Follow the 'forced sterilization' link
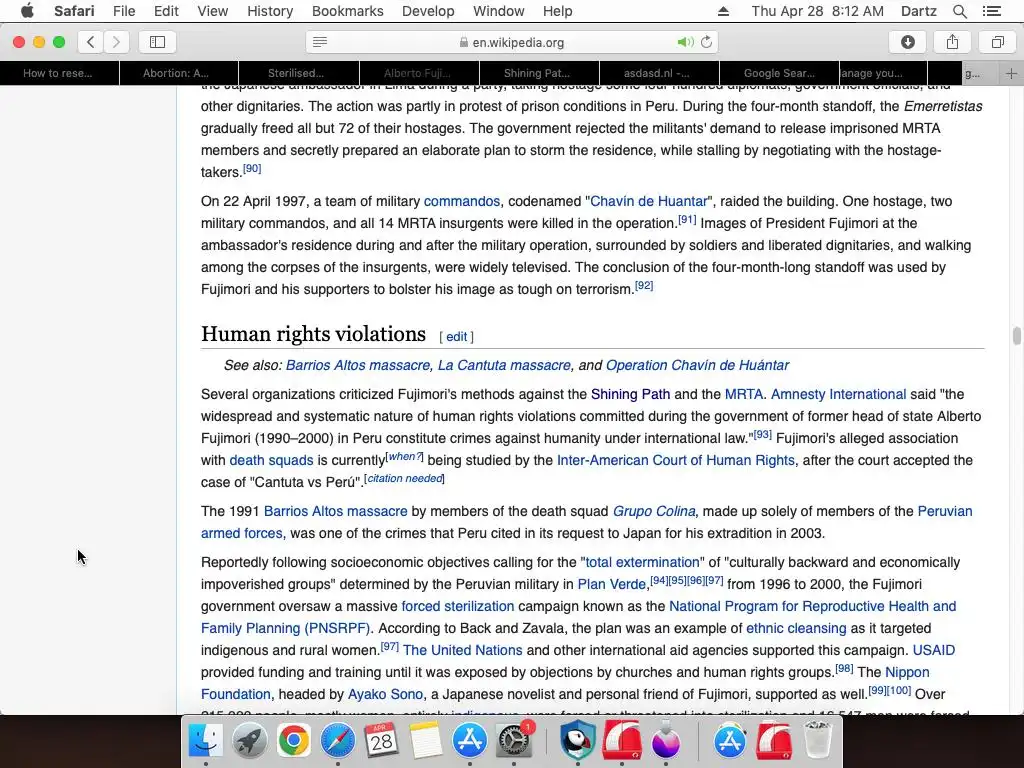 click(x=458, y=607)
